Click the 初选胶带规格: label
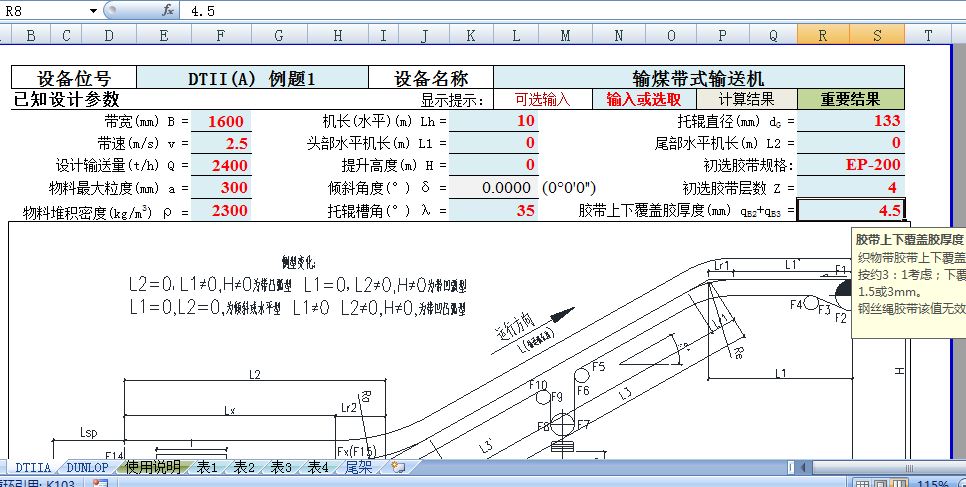Image resolution: width=966 pixels, height=487 pixels. click(x=749, y=165)
